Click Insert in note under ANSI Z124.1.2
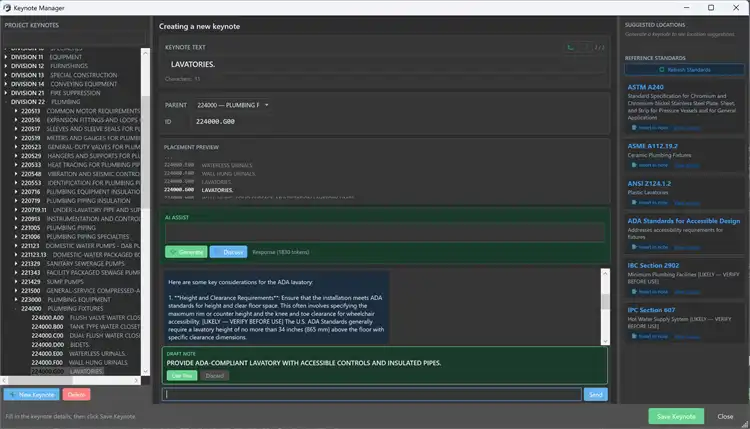This screenshot has width=750, height=429. pos(650,202)
